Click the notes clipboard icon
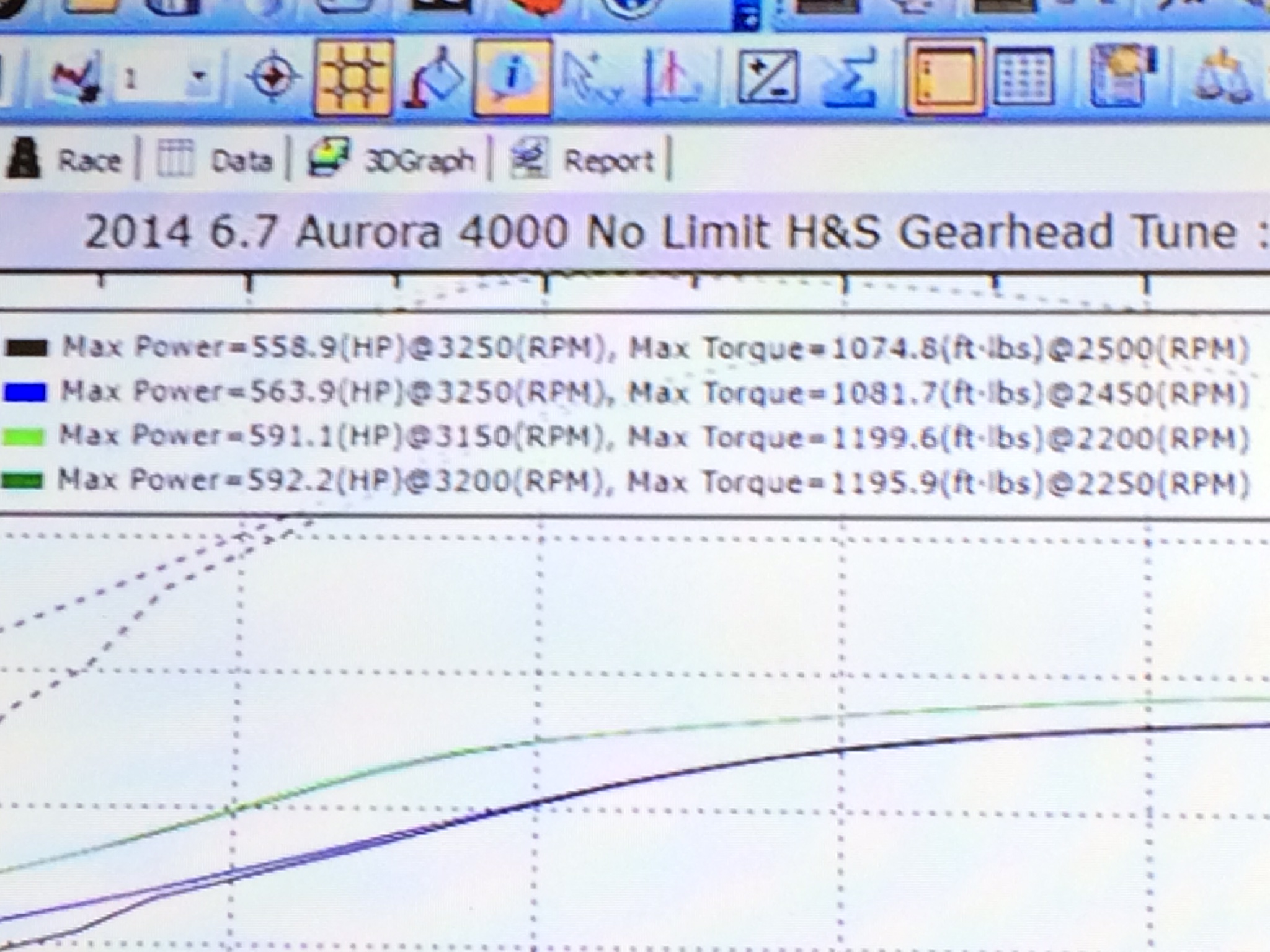 point(1122,76)
